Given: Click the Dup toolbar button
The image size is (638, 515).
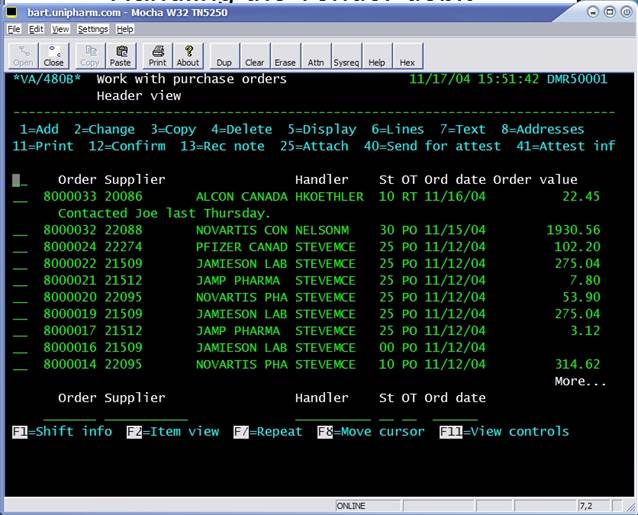Looking at the screenshot, I should (224, 56).
